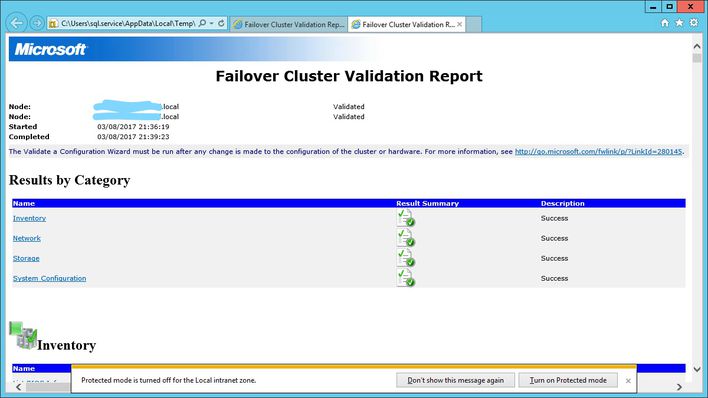Click 'Success' text in the Network row
Screen dimensions: 708x398
click(554, 238)
